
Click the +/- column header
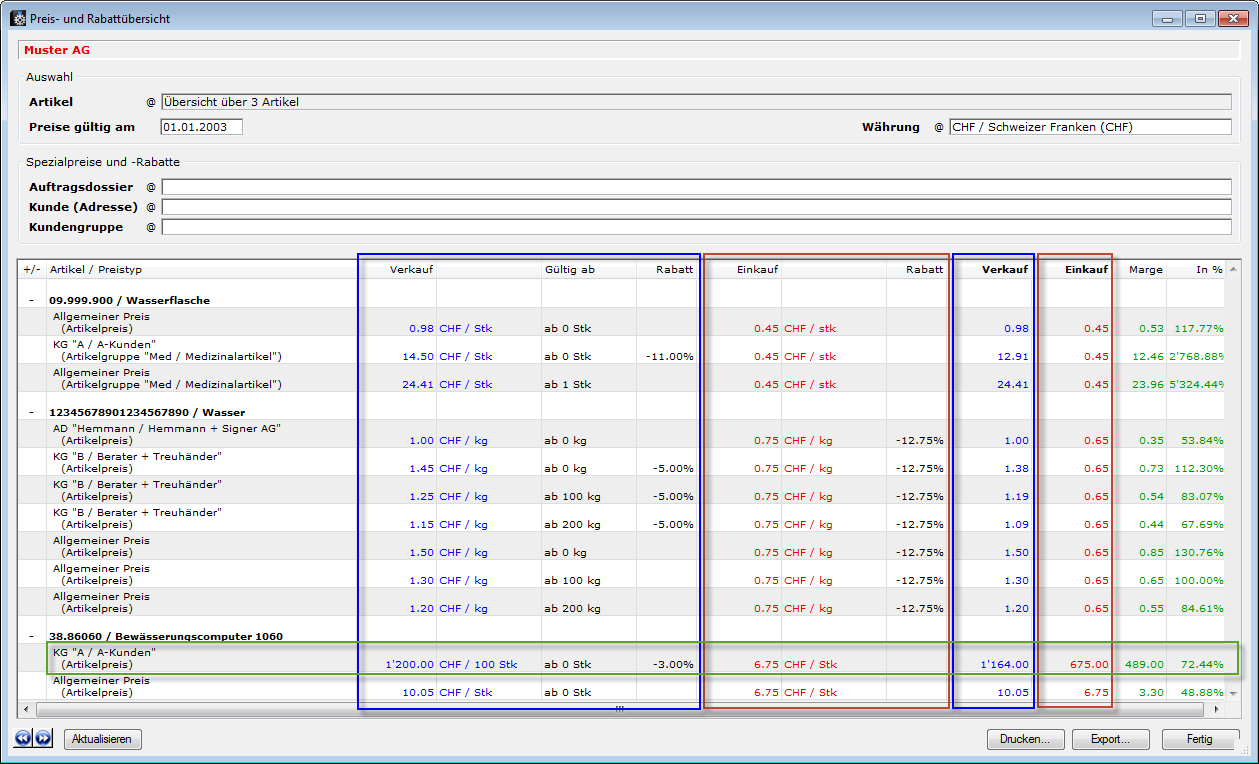pos(31,269)
